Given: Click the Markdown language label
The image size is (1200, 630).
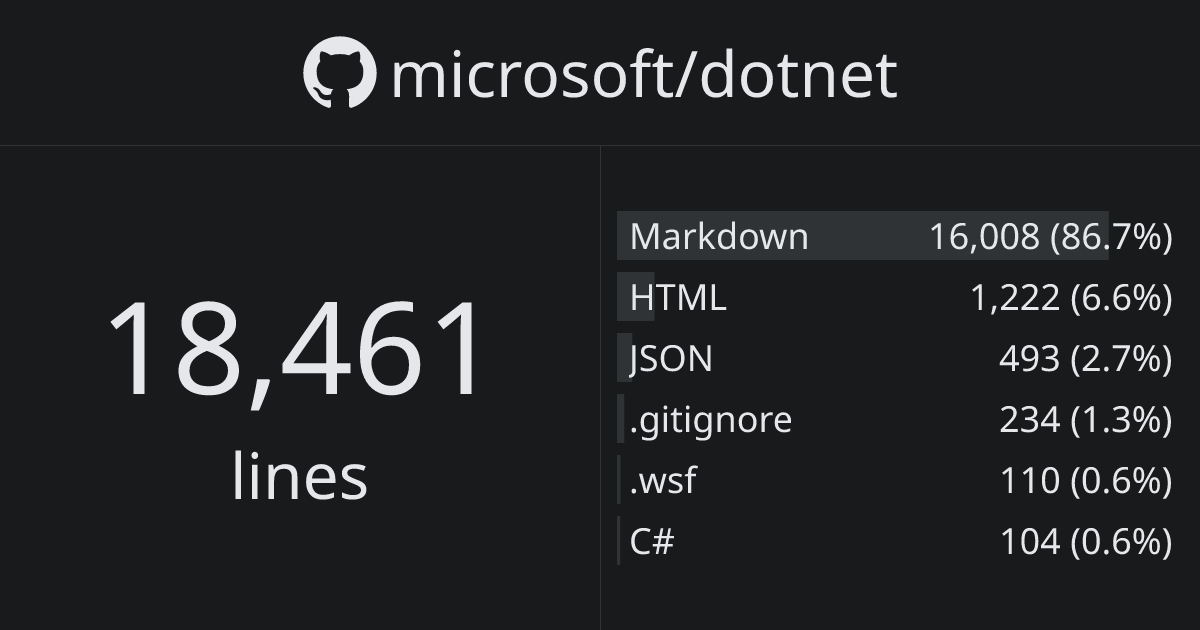Looking at the screenshot, I should pyautogui.click(x=719, y=237).
